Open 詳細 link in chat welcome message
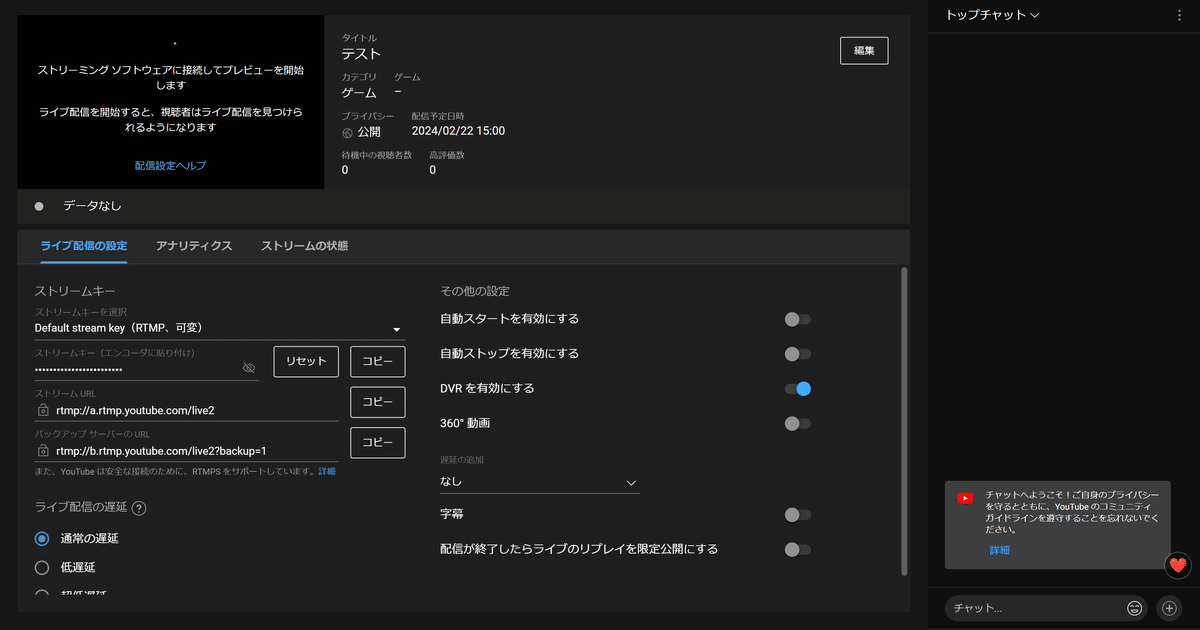 tap(1000, 551)
